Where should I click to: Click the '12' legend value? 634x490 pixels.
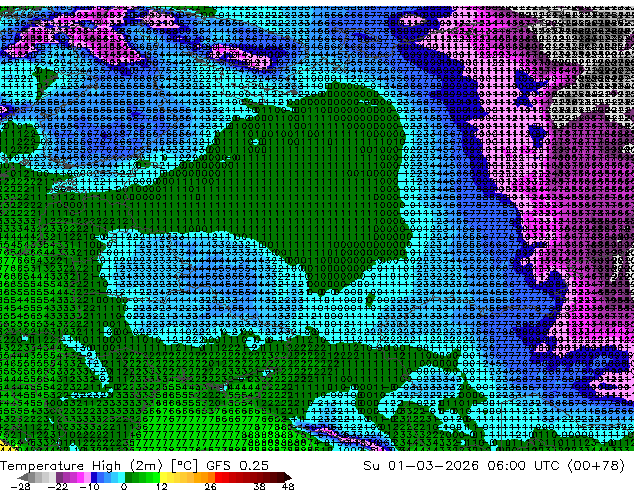click(x=162, y=486)
